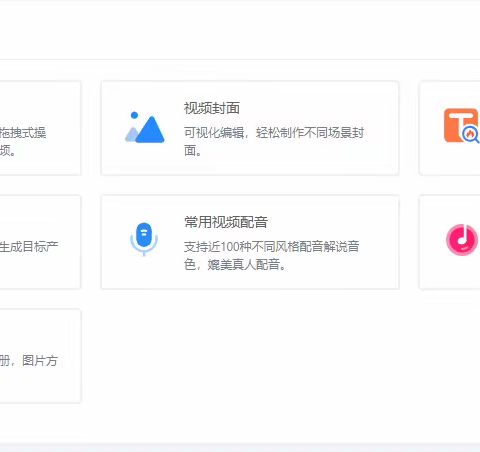The height and width of the screenshot is (452, 480).
Task: Open the card mentioning 拖拽式操
Action: coord(40,128)
